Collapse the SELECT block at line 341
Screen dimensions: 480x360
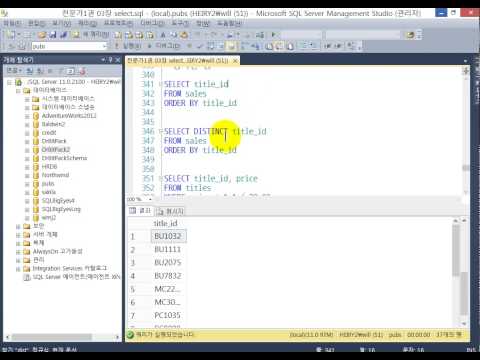tap(161, 84)
